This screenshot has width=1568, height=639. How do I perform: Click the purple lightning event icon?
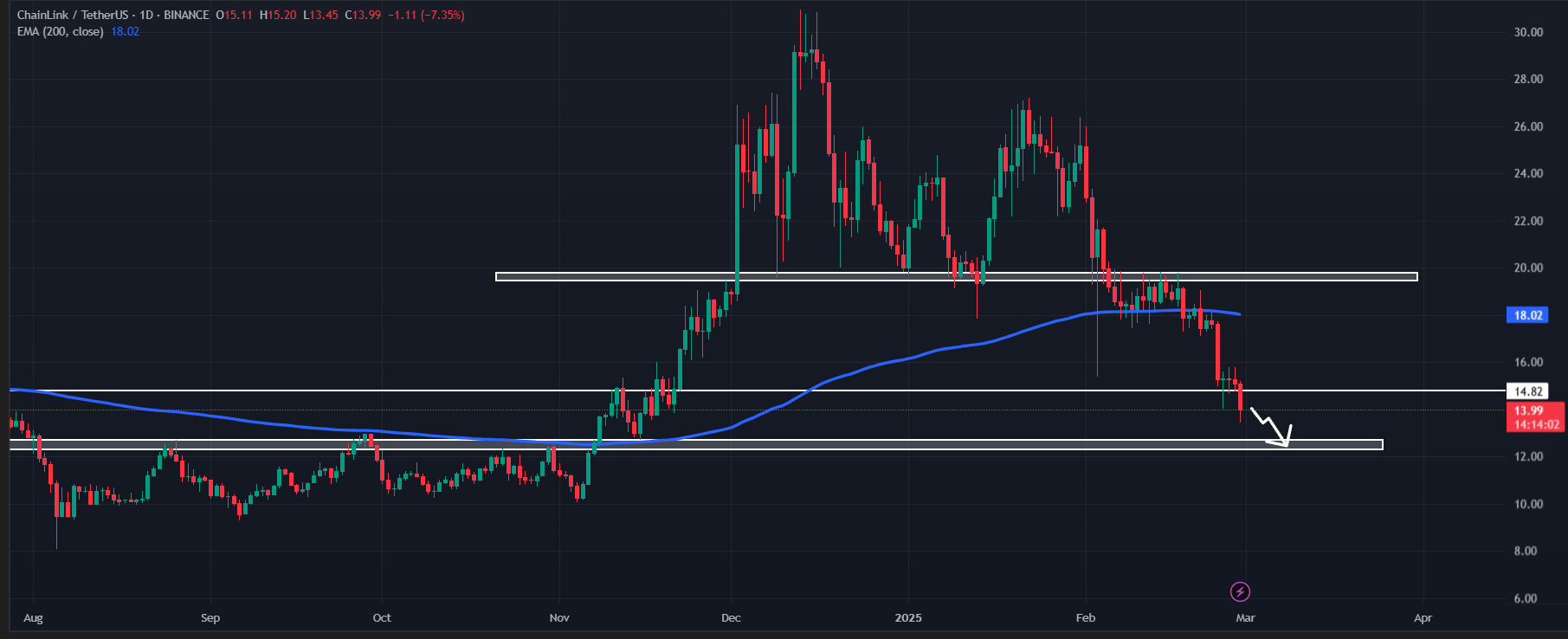[1240, 592]
